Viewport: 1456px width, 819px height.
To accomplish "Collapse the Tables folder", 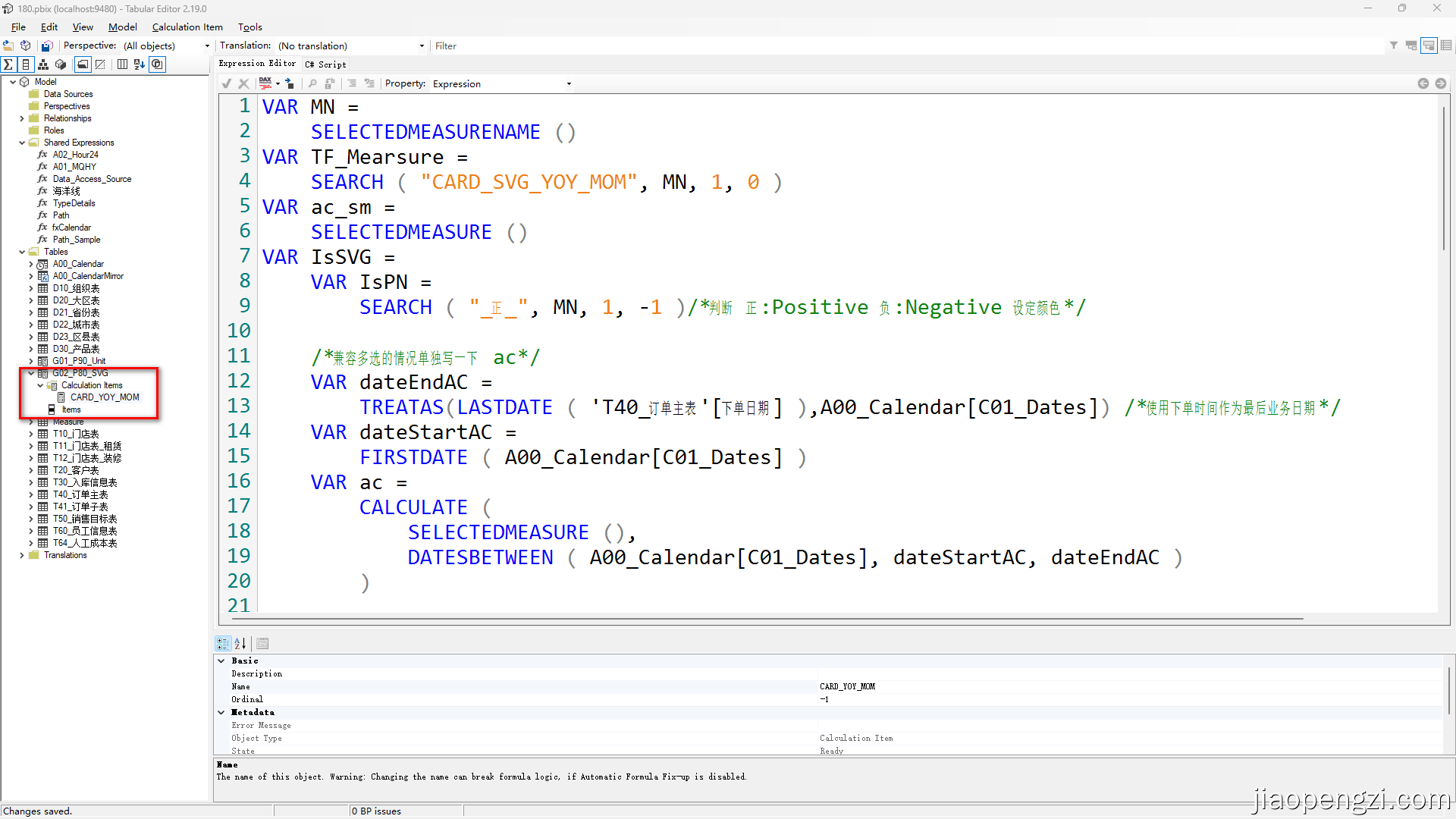I will pos(22,252).
